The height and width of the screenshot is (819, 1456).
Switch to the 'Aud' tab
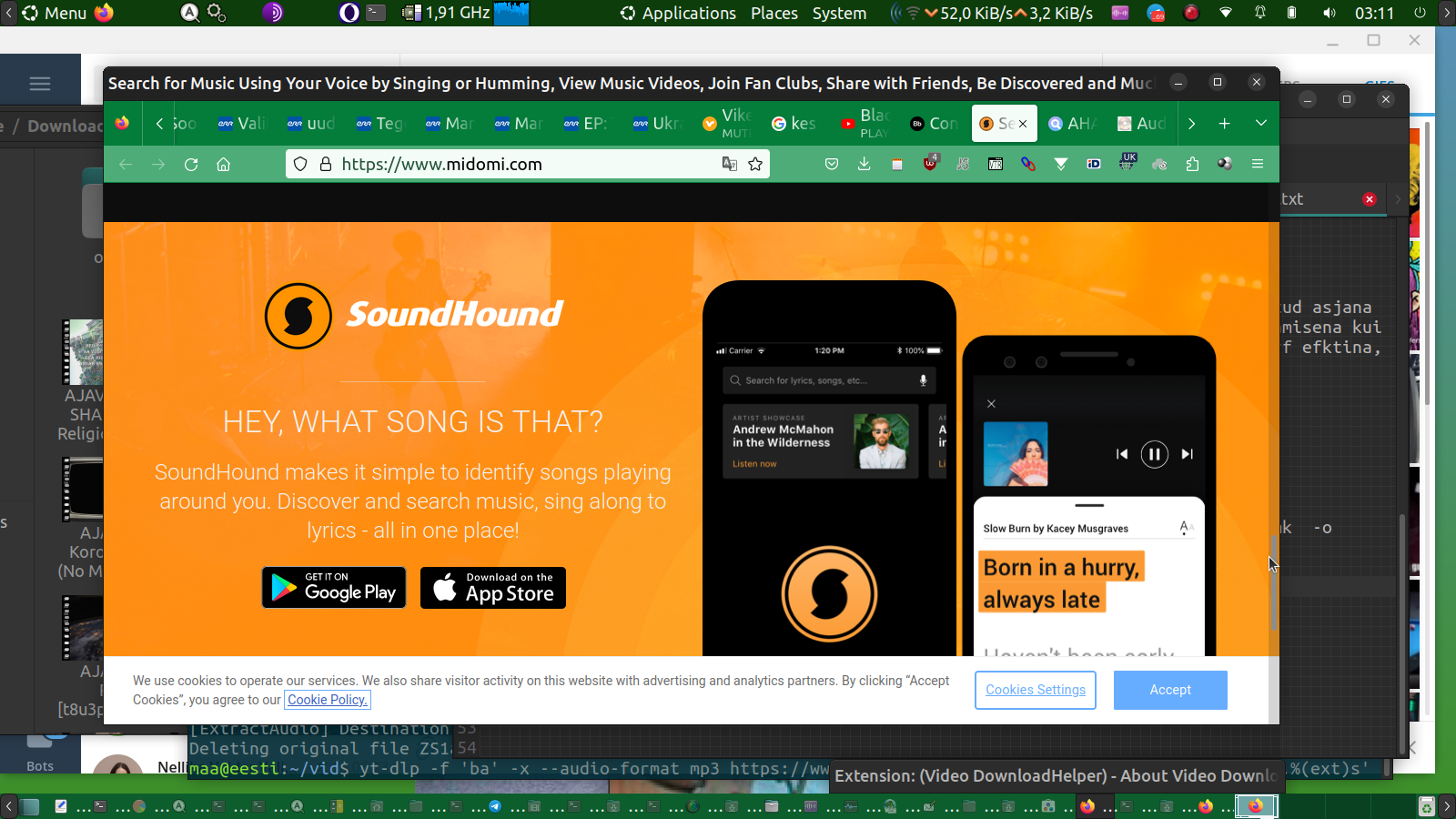click(1143, 124)
